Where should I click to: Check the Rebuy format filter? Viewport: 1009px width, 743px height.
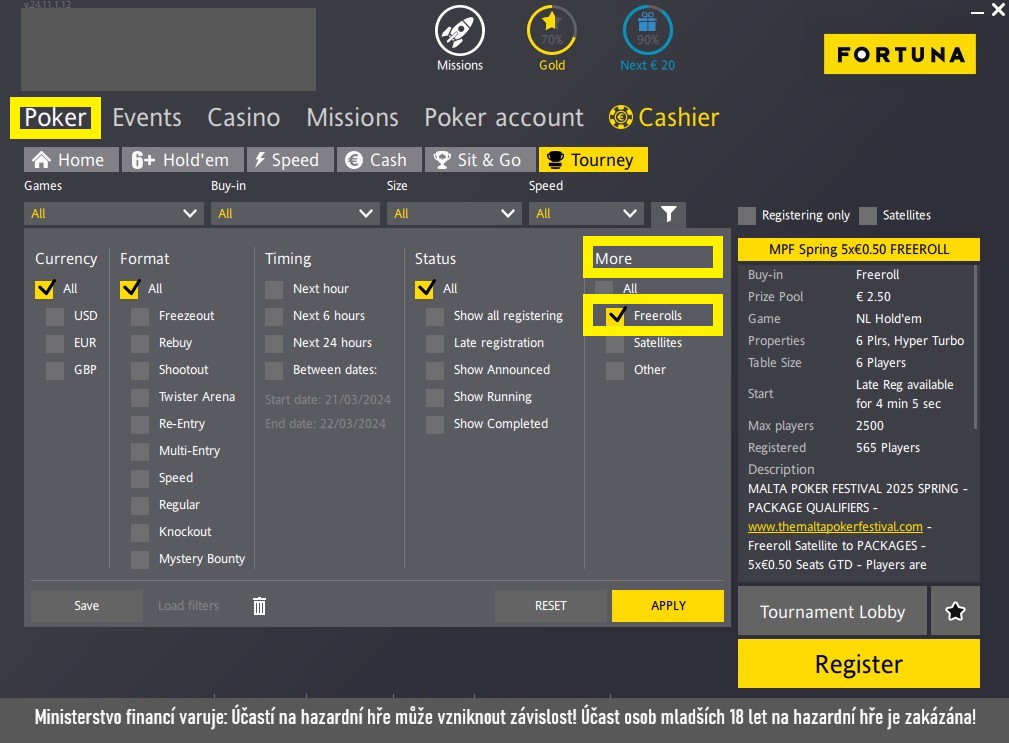point(140,342)
